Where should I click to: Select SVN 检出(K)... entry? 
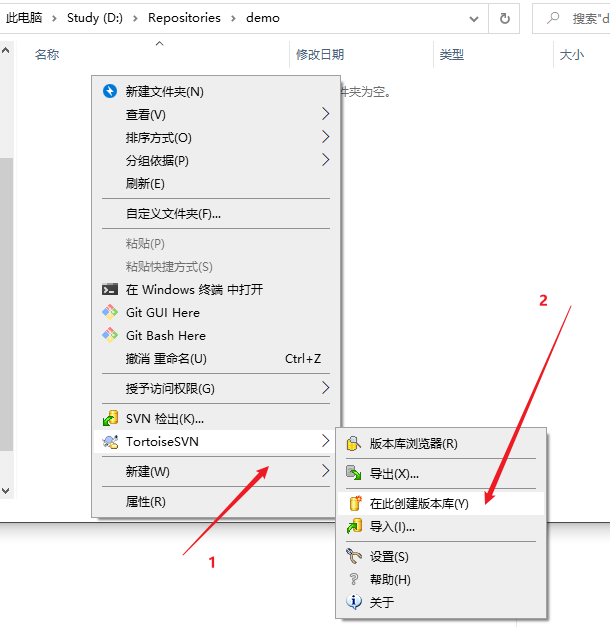[x=216, y=418]
